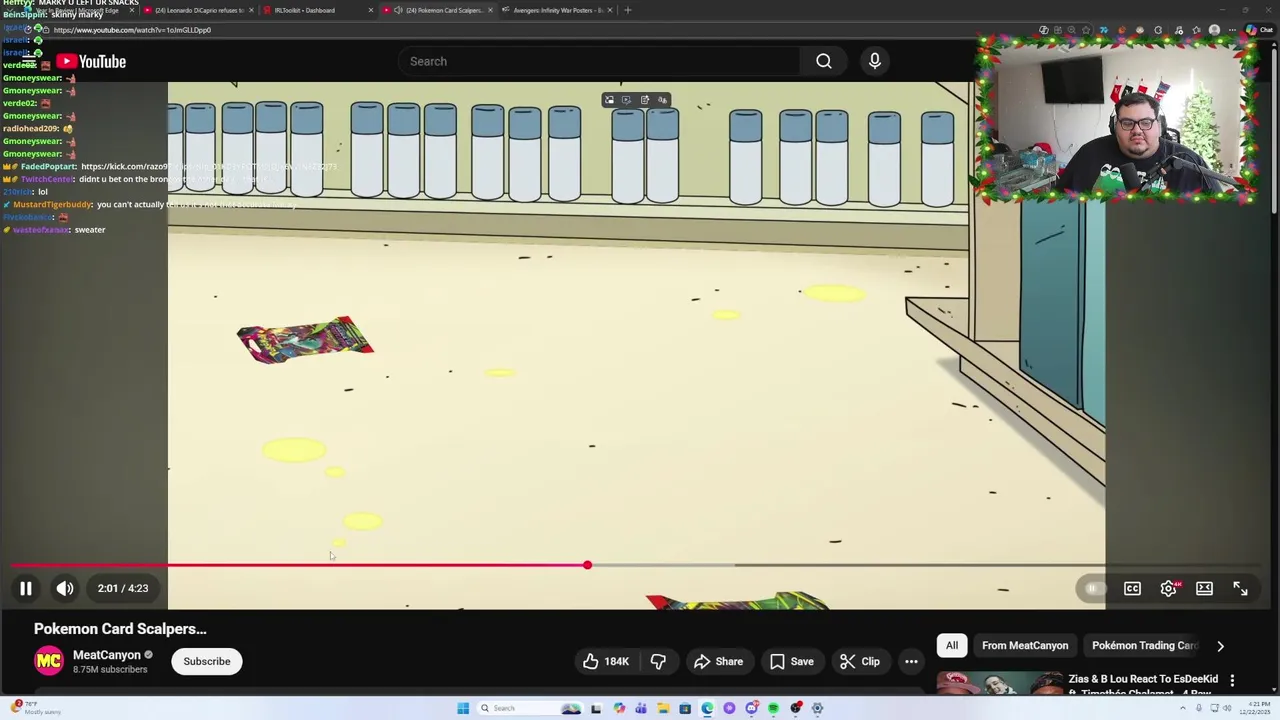Click the AI summarize note overlay icon
Viewport: 1280px width, 720px height.
(x=645, y=100)
